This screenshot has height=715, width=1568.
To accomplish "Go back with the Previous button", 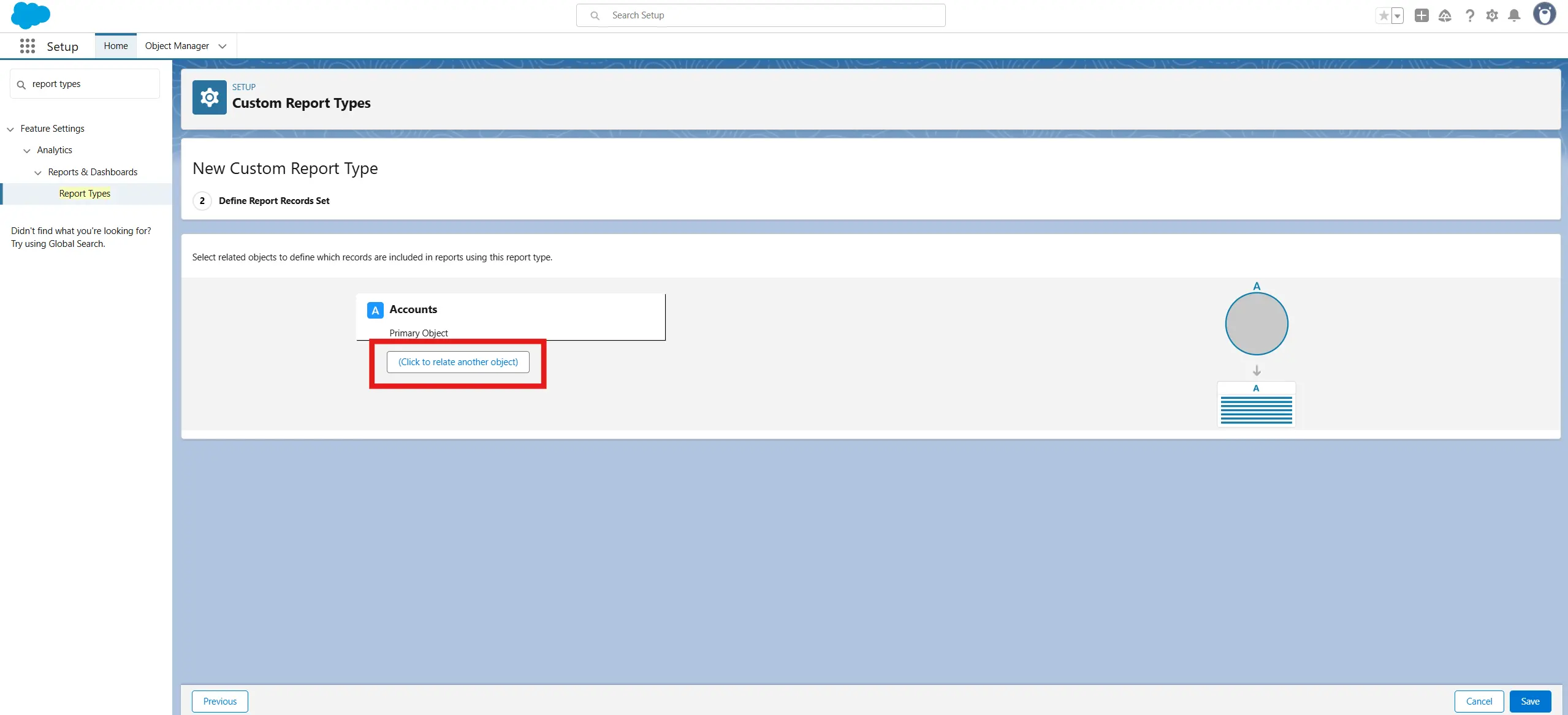I will click(219, 702).
